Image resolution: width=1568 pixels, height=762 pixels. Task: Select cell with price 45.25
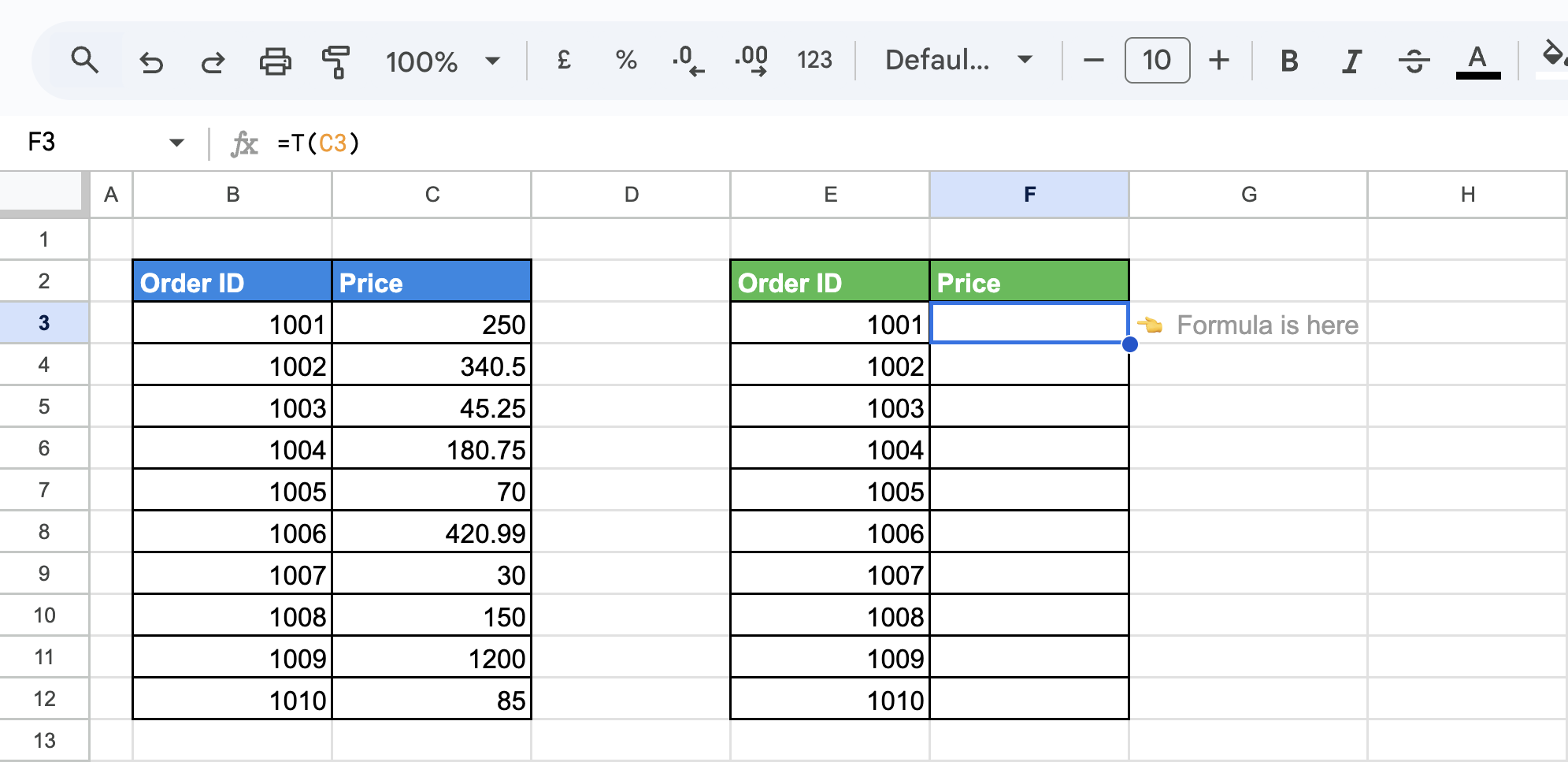tap(432, 407)
